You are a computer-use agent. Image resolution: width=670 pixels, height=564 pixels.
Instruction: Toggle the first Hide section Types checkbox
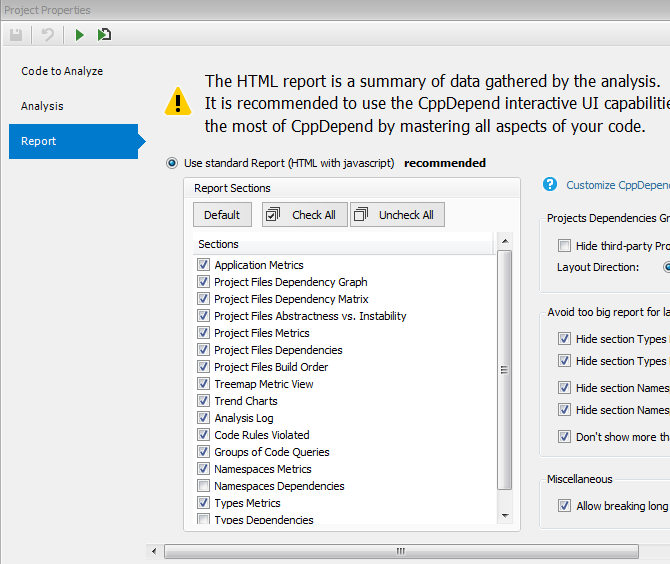tap(564, 339)
